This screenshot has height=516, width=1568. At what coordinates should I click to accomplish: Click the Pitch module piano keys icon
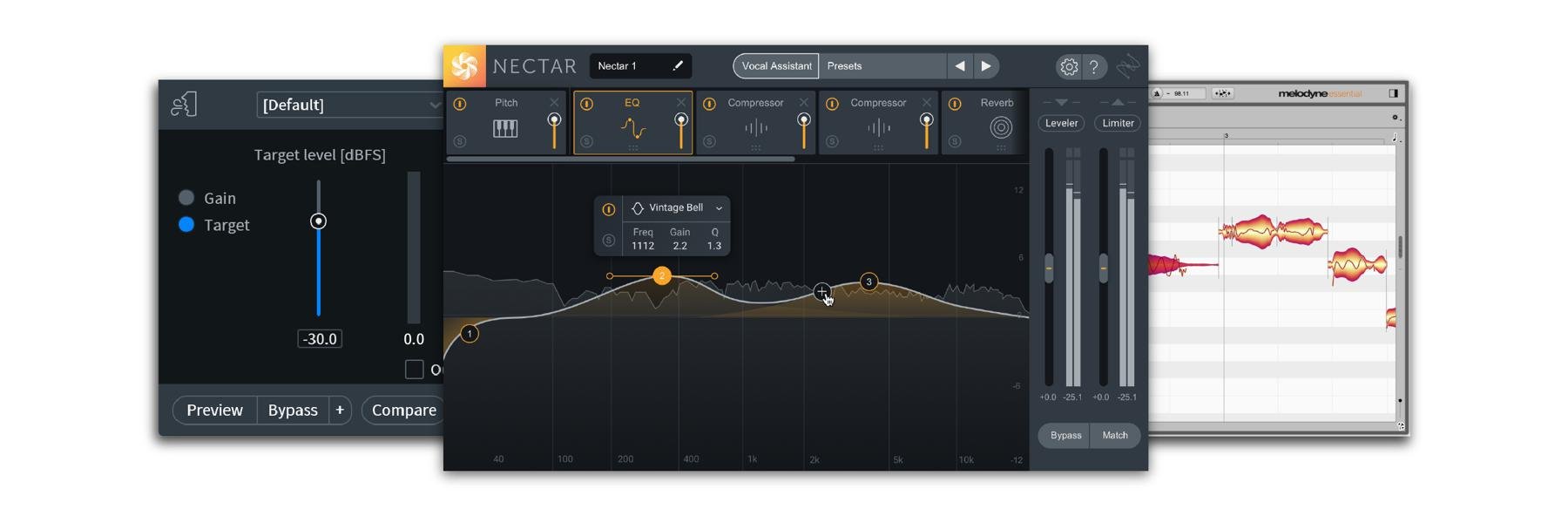point(505,128)
